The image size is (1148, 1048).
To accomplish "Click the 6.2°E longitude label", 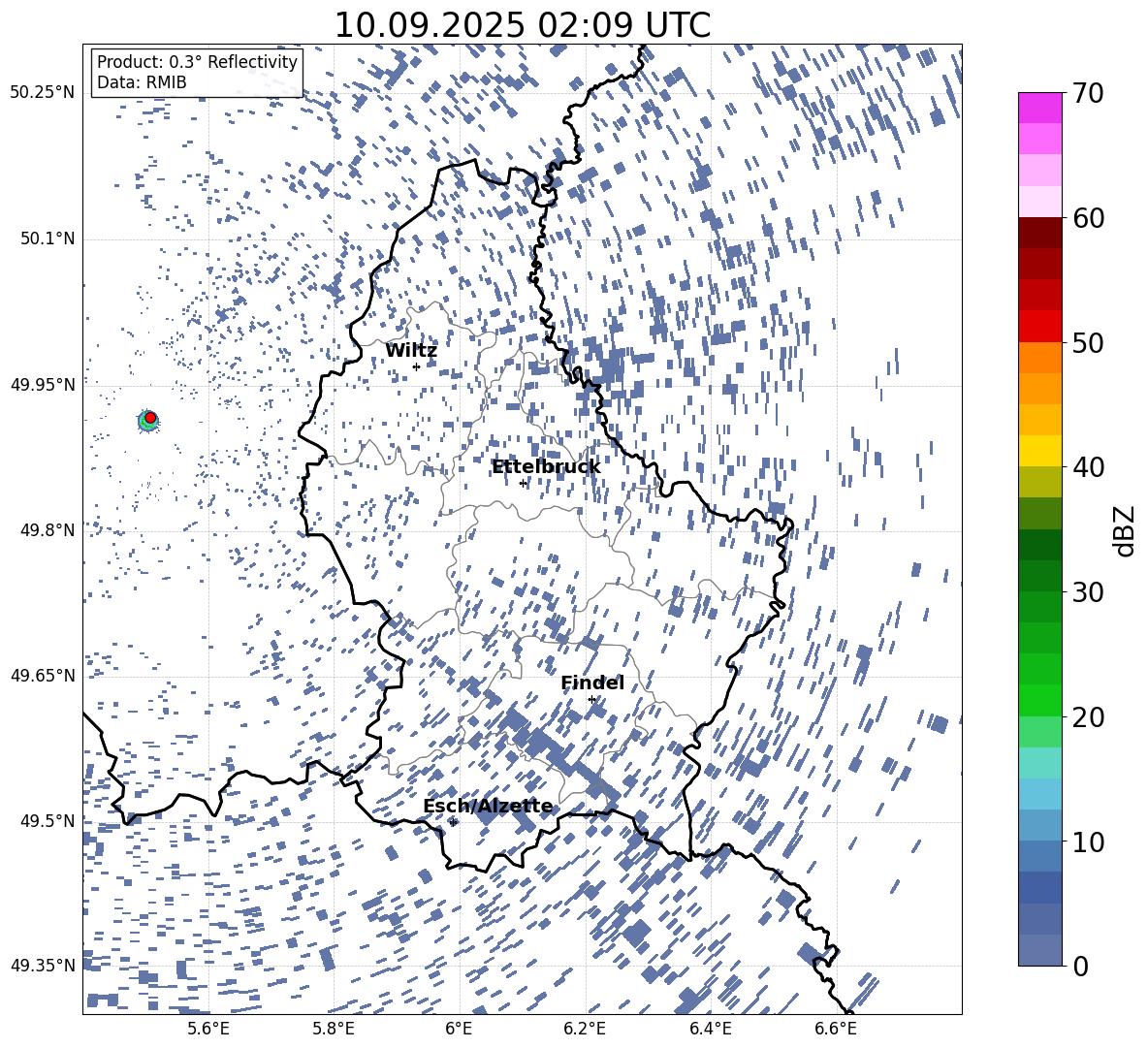I will [585, 1029].
